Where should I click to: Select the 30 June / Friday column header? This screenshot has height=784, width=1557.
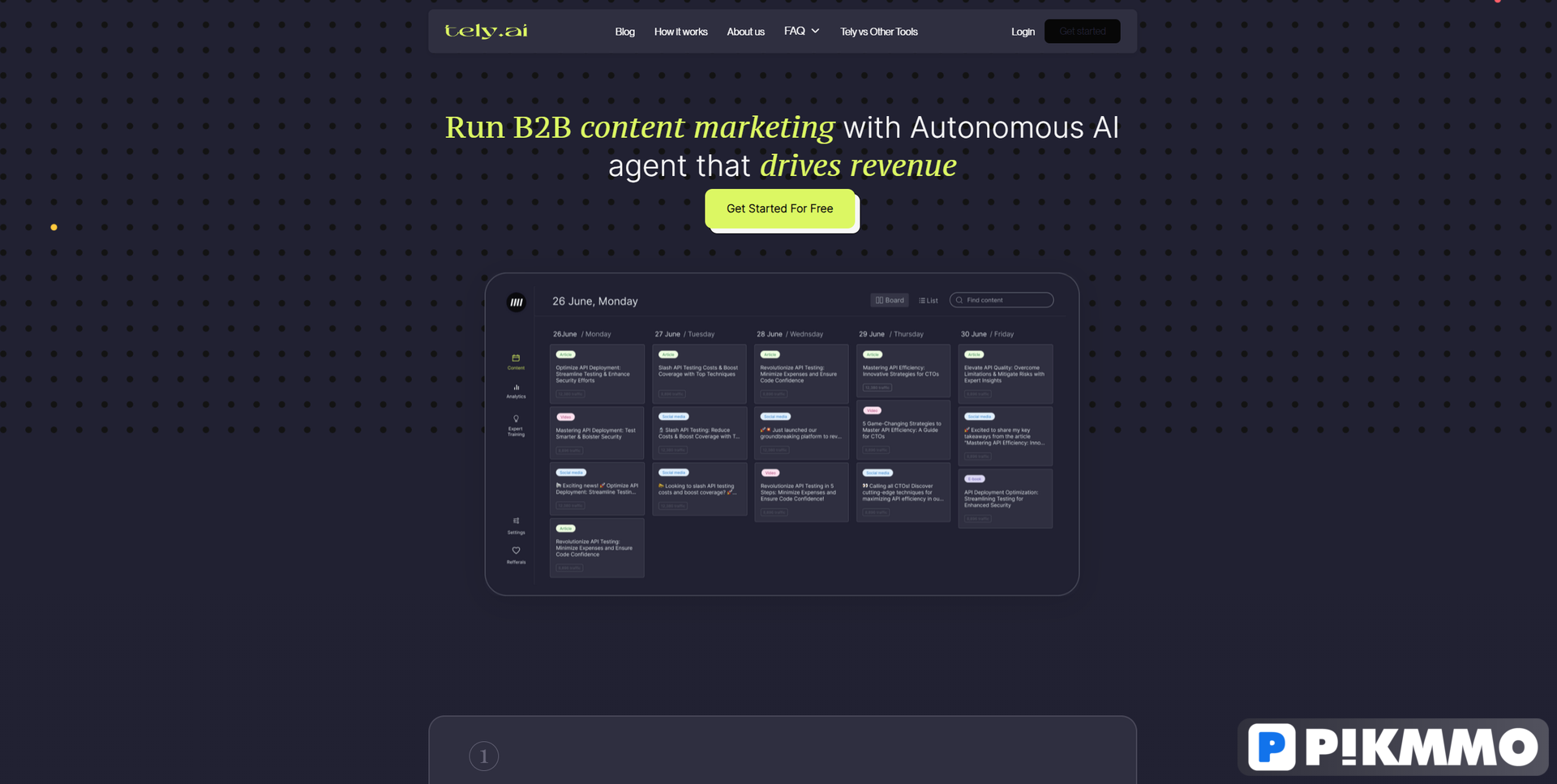tap(987, 334)
